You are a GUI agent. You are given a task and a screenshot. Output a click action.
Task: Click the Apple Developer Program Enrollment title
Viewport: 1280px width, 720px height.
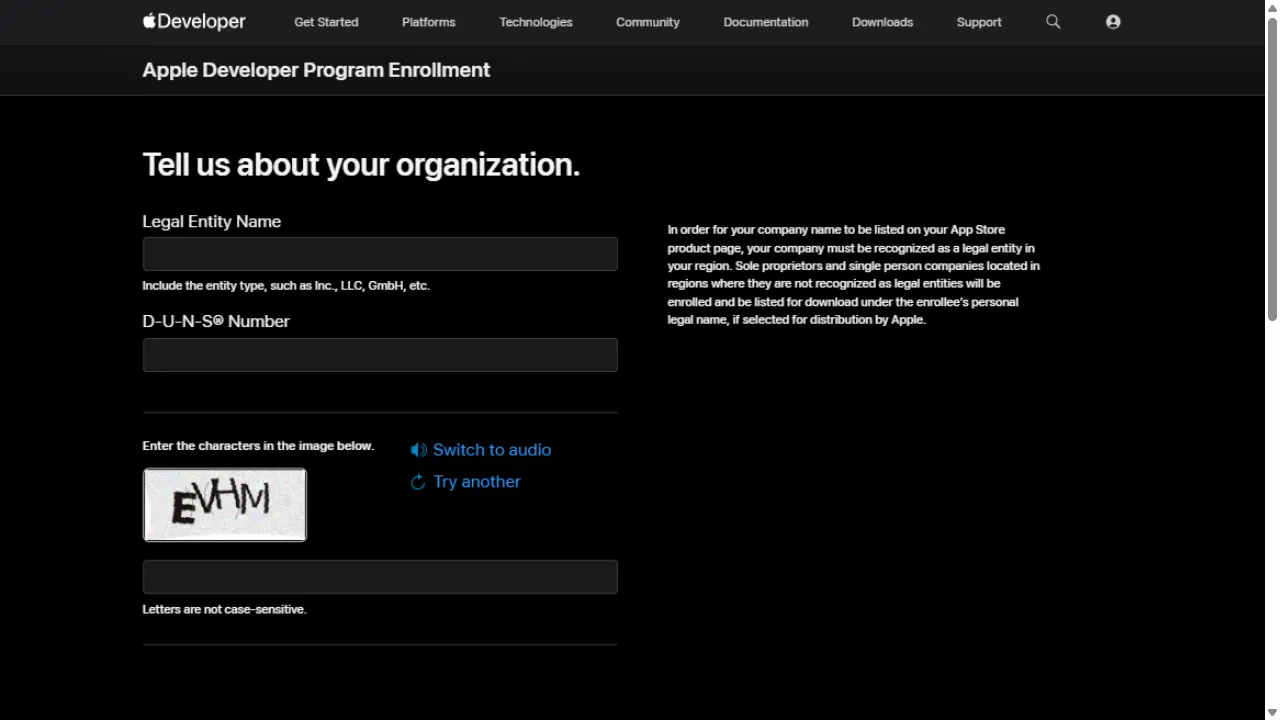(316, 70)
